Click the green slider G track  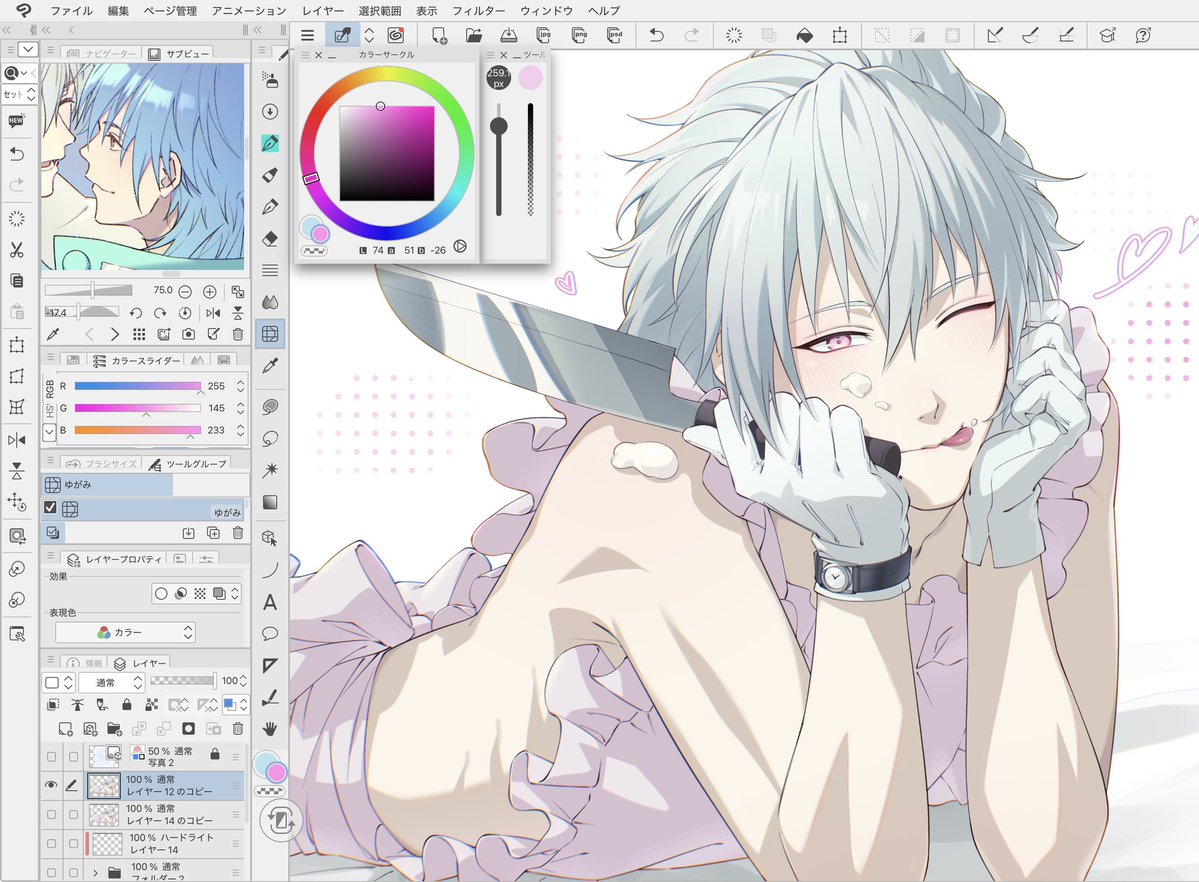[138, 408]
